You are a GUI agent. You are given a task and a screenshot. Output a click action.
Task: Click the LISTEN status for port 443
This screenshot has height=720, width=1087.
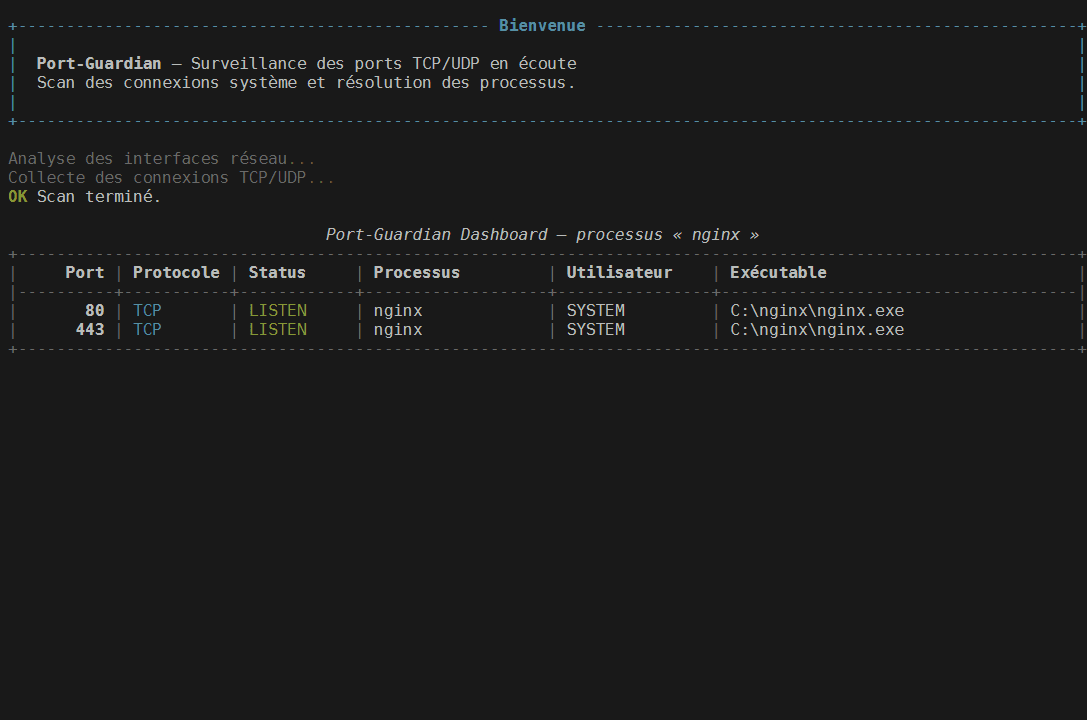(x=277, y=329)
